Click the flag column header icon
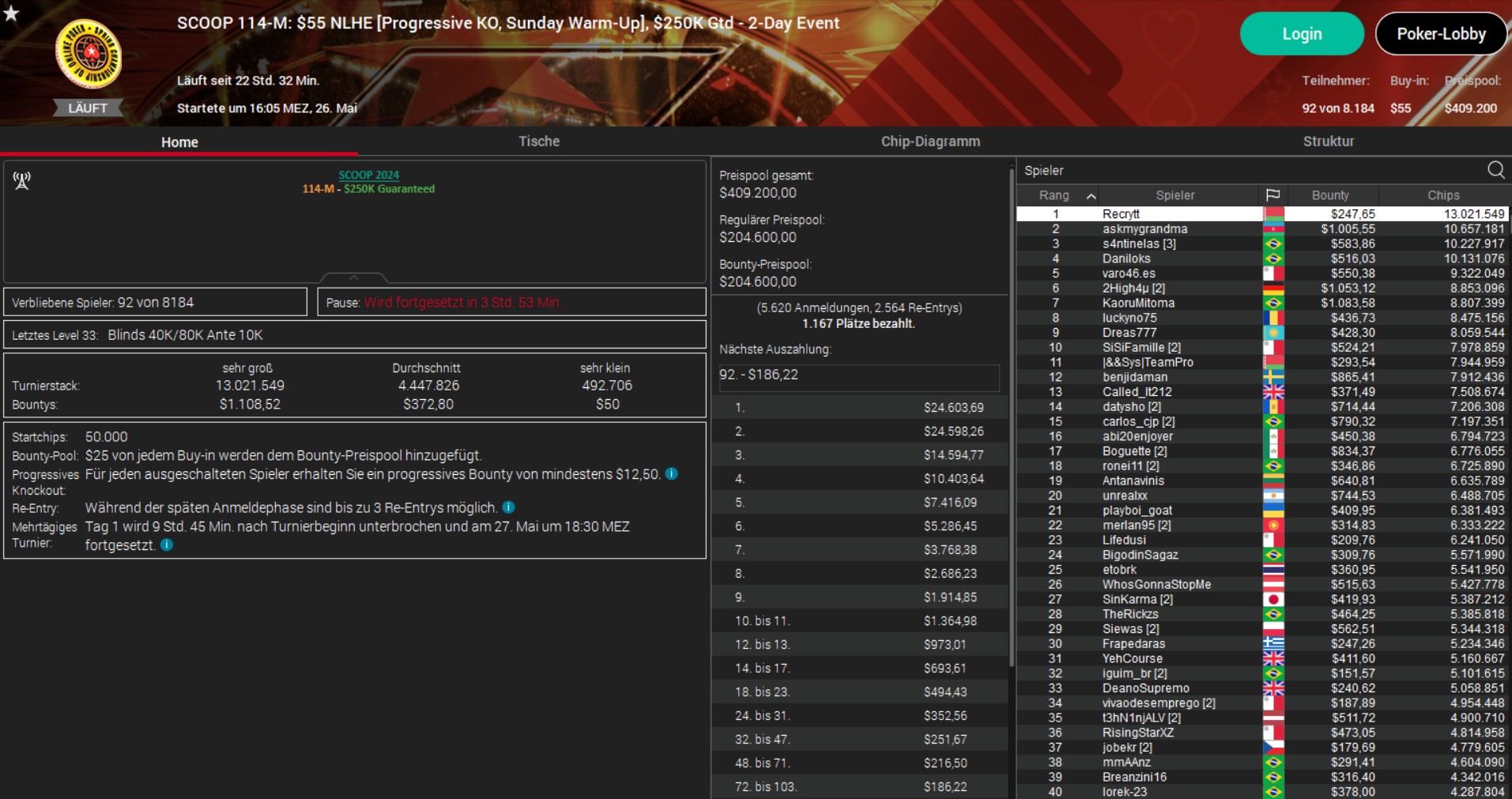 [x=1273, y=195]
